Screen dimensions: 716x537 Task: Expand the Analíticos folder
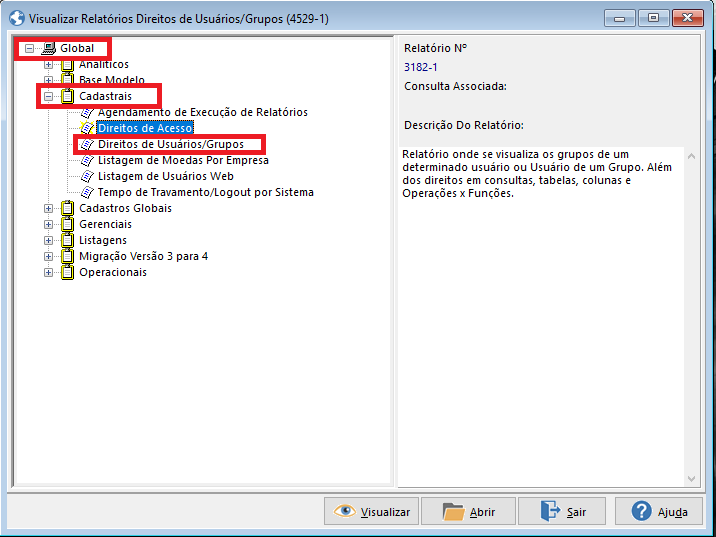[x=48, y=65]
